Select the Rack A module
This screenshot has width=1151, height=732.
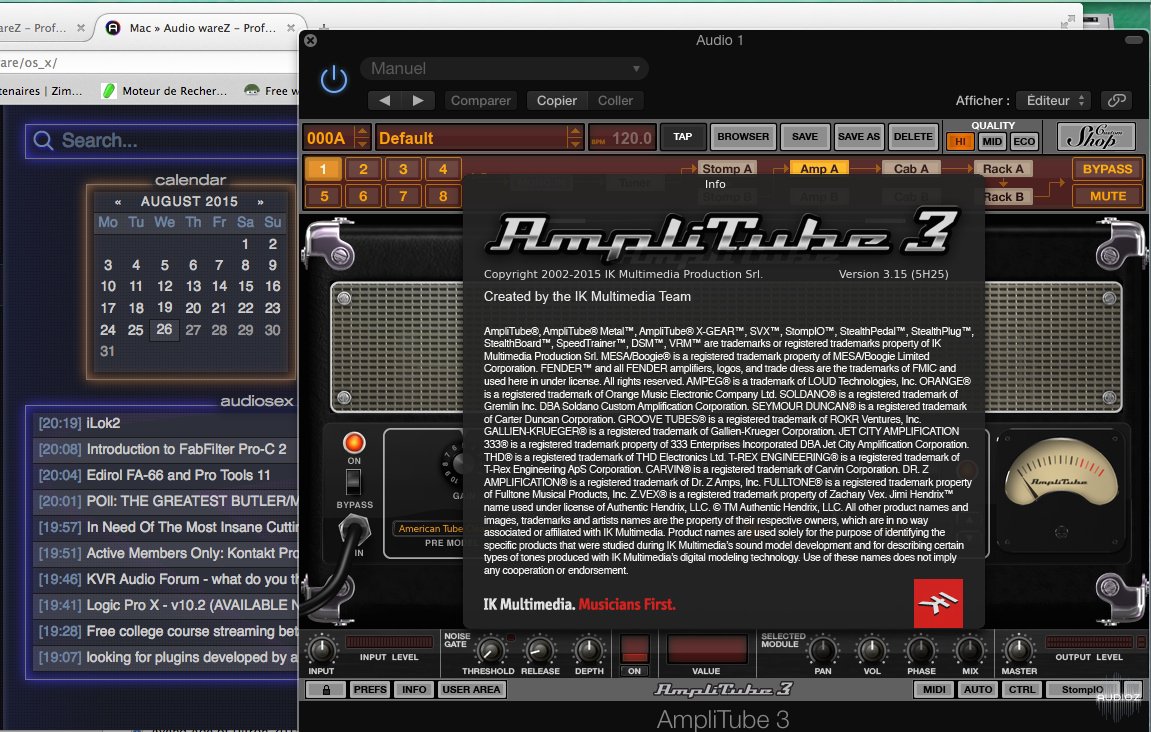1003,169
